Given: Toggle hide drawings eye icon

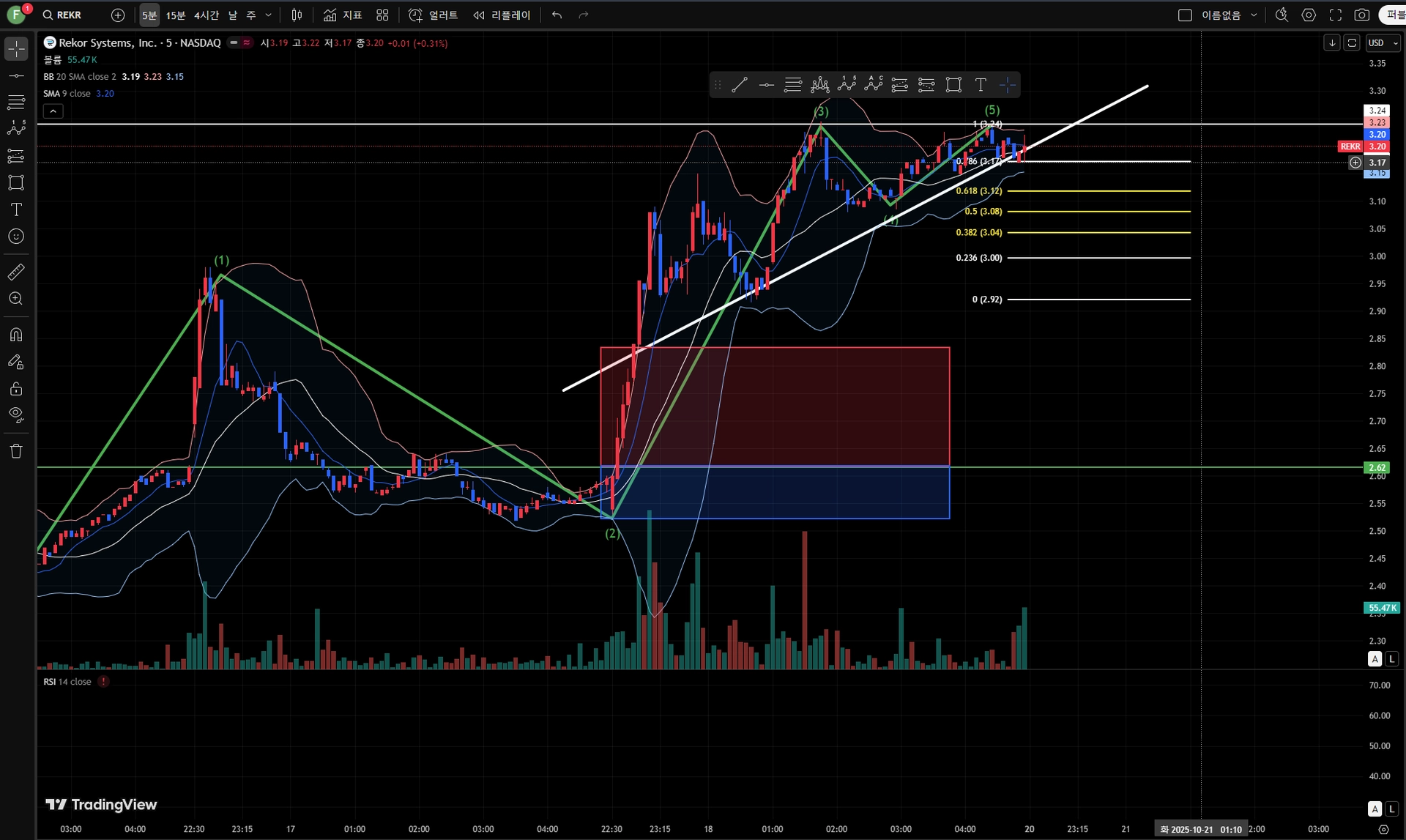Looking at the screenshot, I should coord(16,415).
